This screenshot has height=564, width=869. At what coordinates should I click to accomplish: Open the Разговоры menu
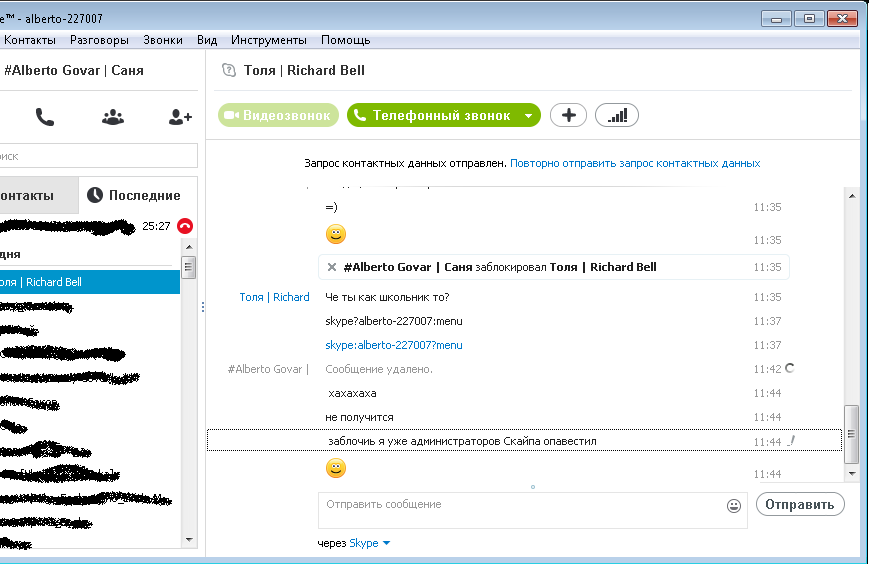(99, 40)
